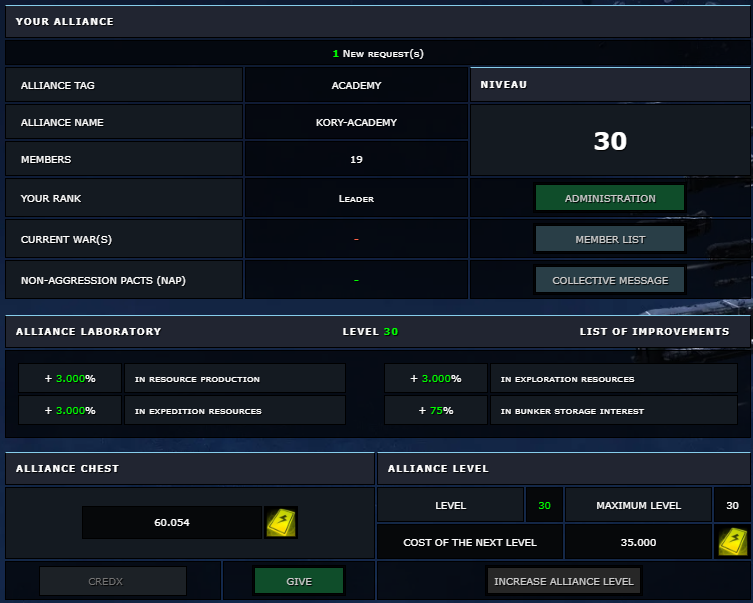Click the green level value 30

544,506
